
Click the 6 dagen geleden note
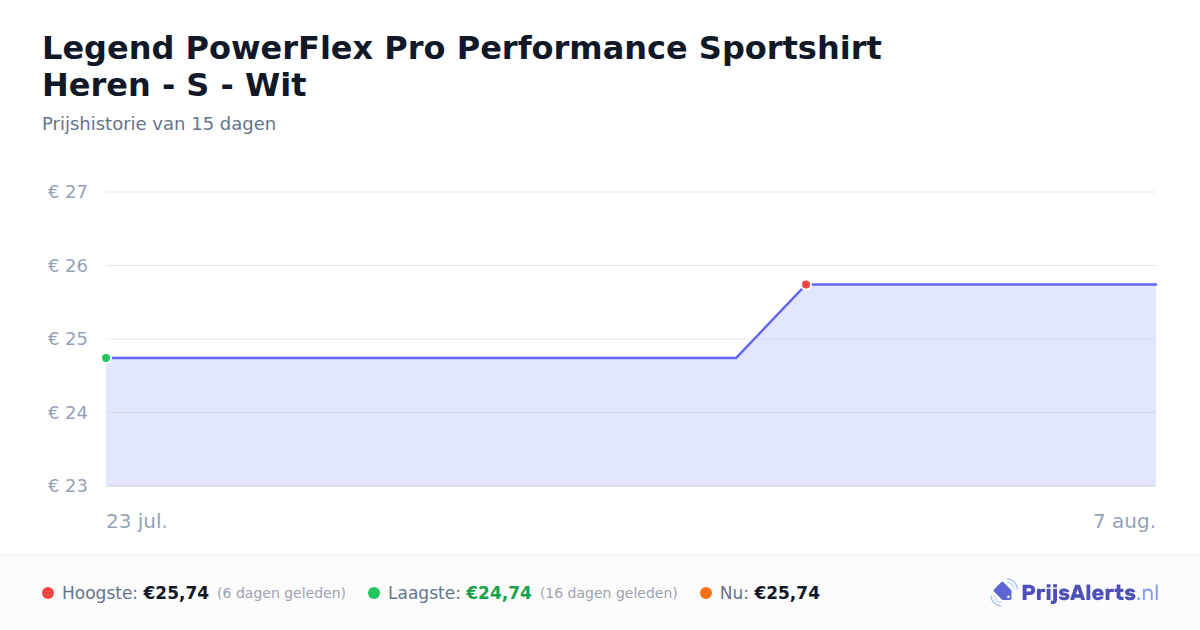tap(281, 594)
